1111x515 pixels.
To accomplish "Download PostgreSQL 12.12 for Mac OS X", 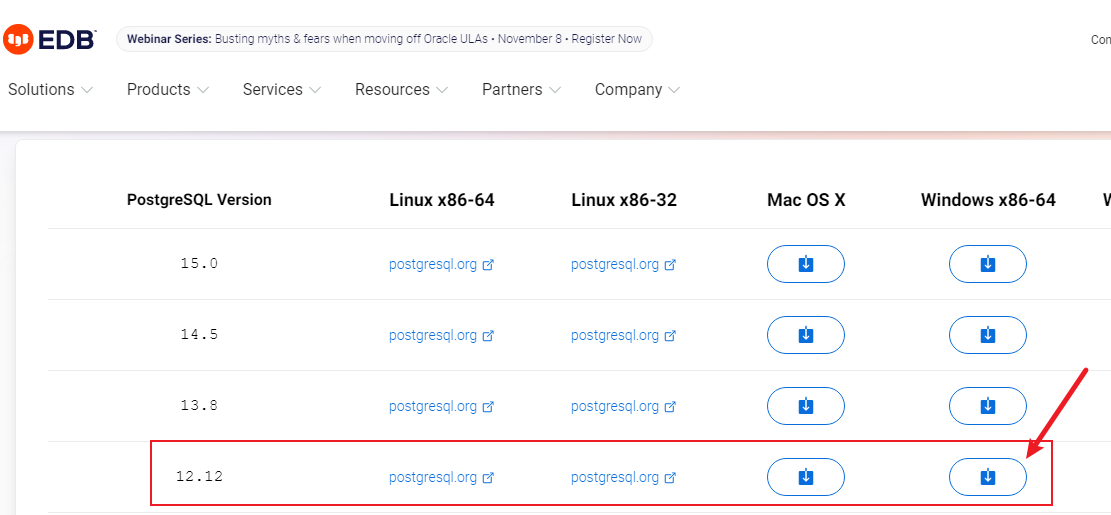I will coord(805,477).
